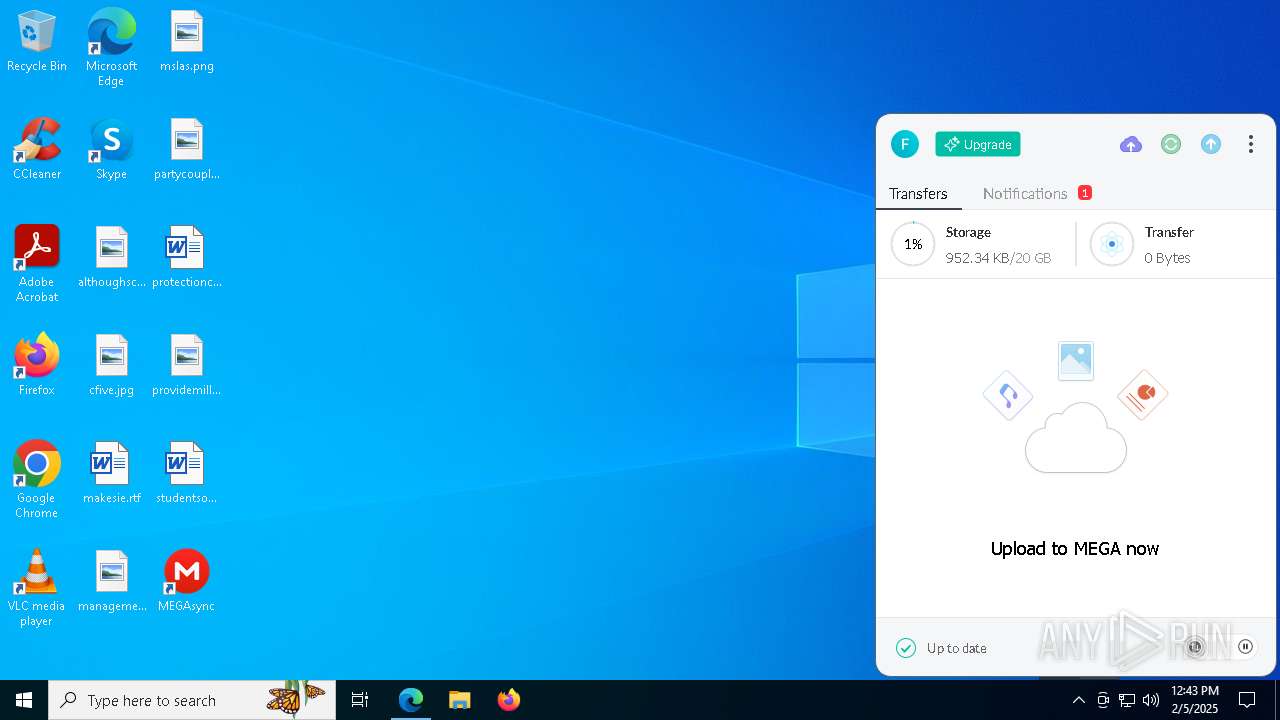Click the purple cloud upload icon
The height and width of the screenshot is (720, 1280).
(x=1131, y=144)
